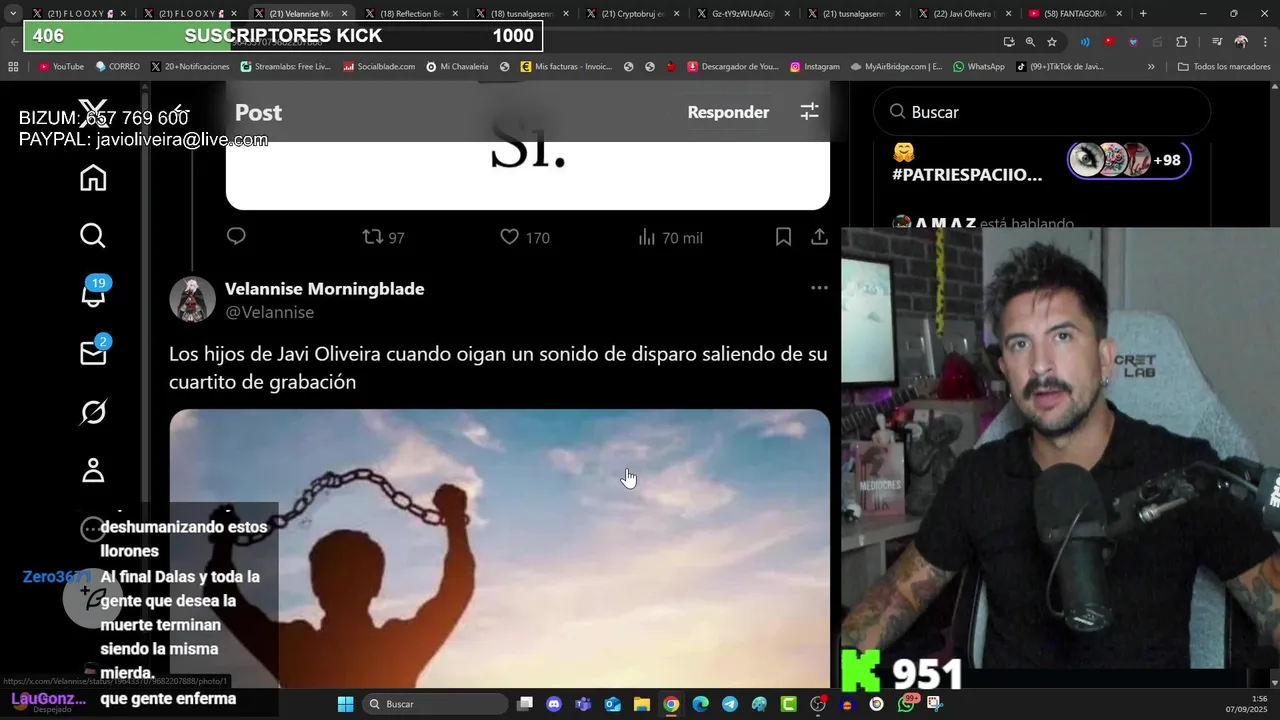This screenshot has height=720, width=1280.
Task: Open the profile person icon in sidebar
Action: (x=93, y=470)
